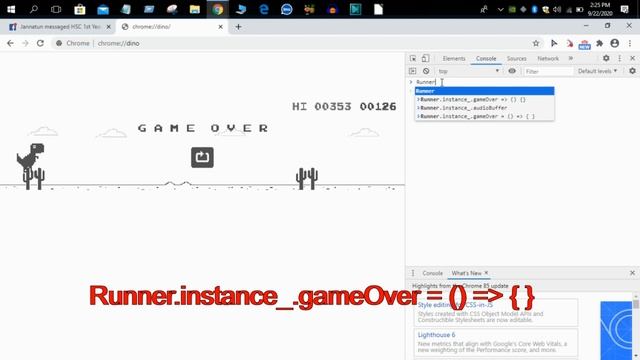Focus the console Filter field

(x=548, y=71)
